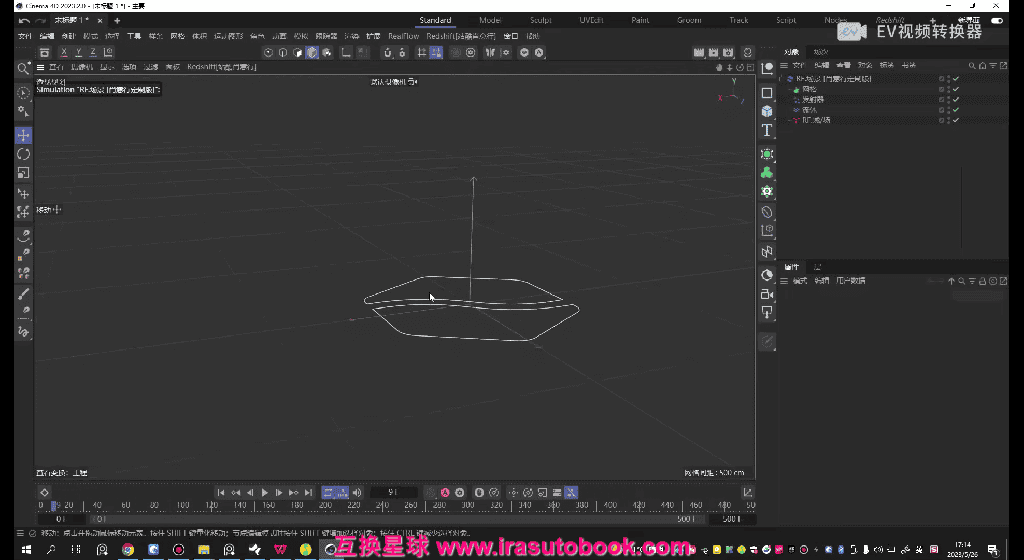The width and height of the screenshot is (1024, 560).
Task: Expand the timeline panel icon at right
Action: (x=748, y=493)
